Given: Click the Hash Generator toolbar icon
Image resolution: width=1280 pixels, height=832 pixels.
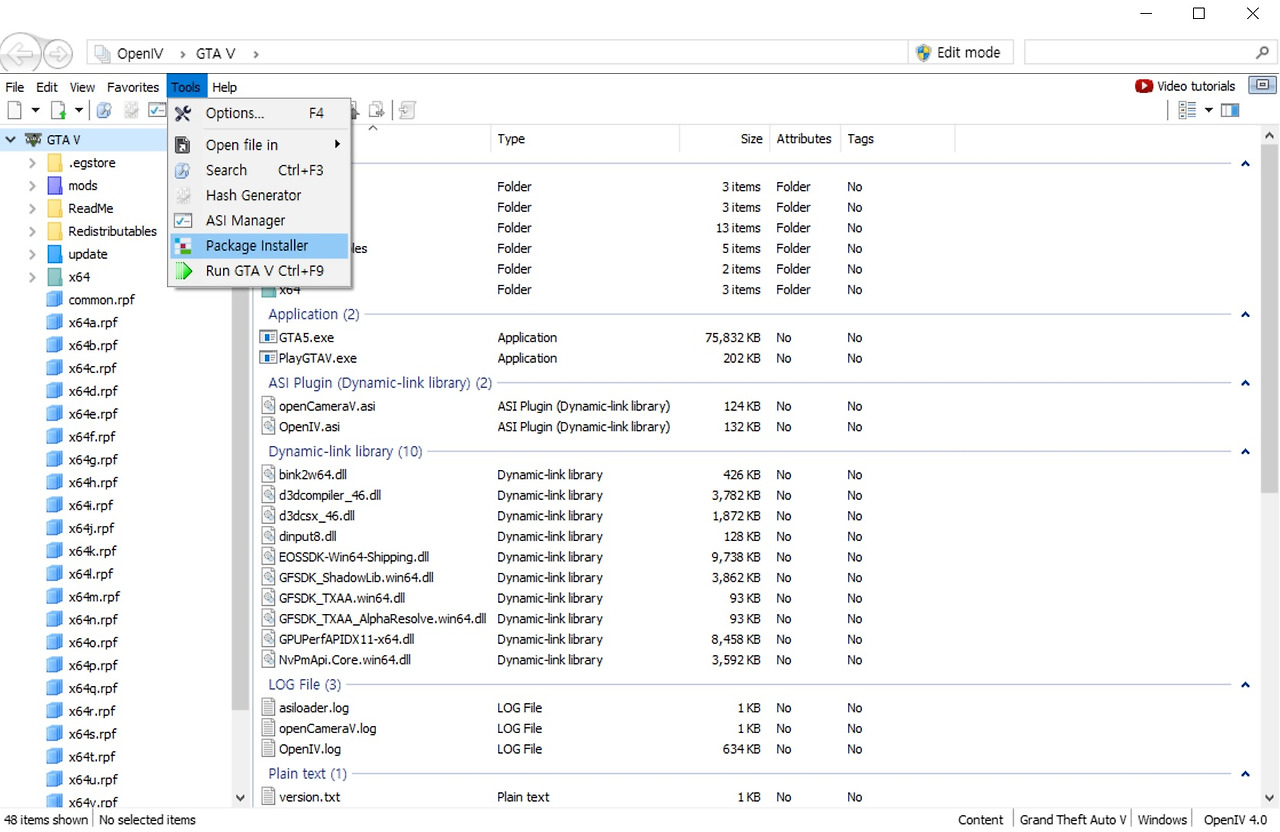Looking at the screenshot, I should point(130,110).
